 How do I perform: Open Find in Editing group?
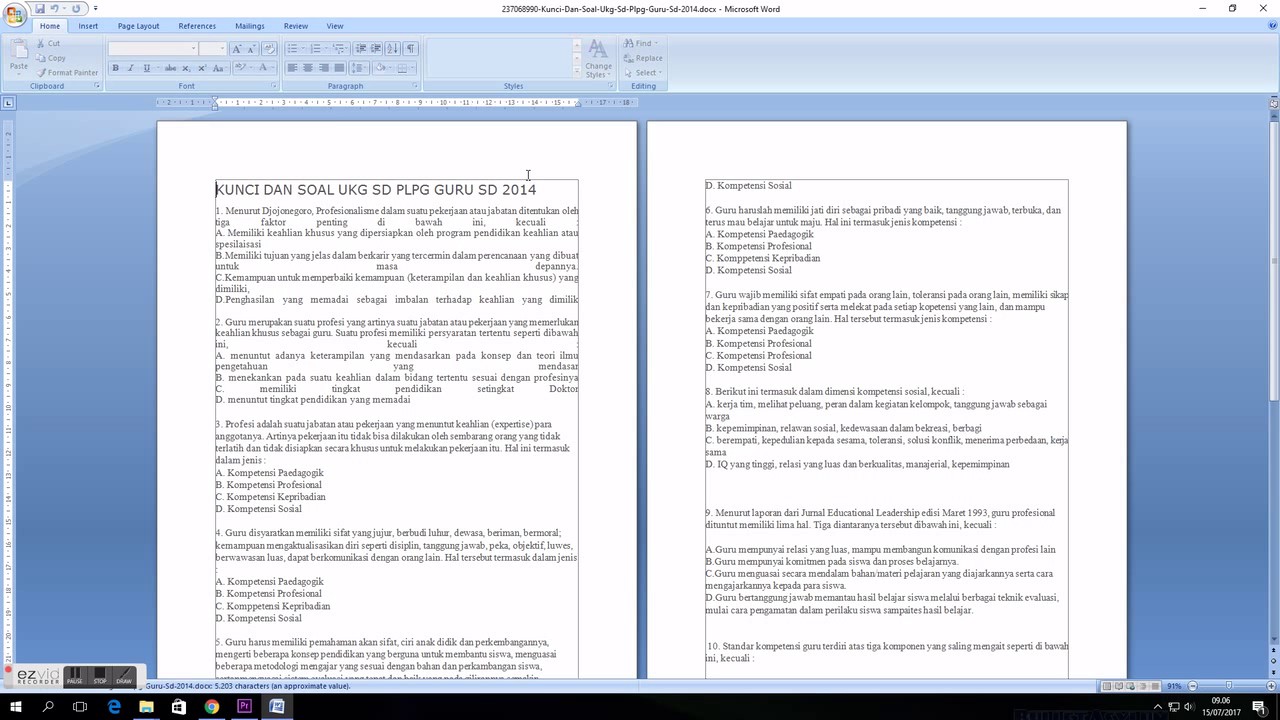pos(640,44)
